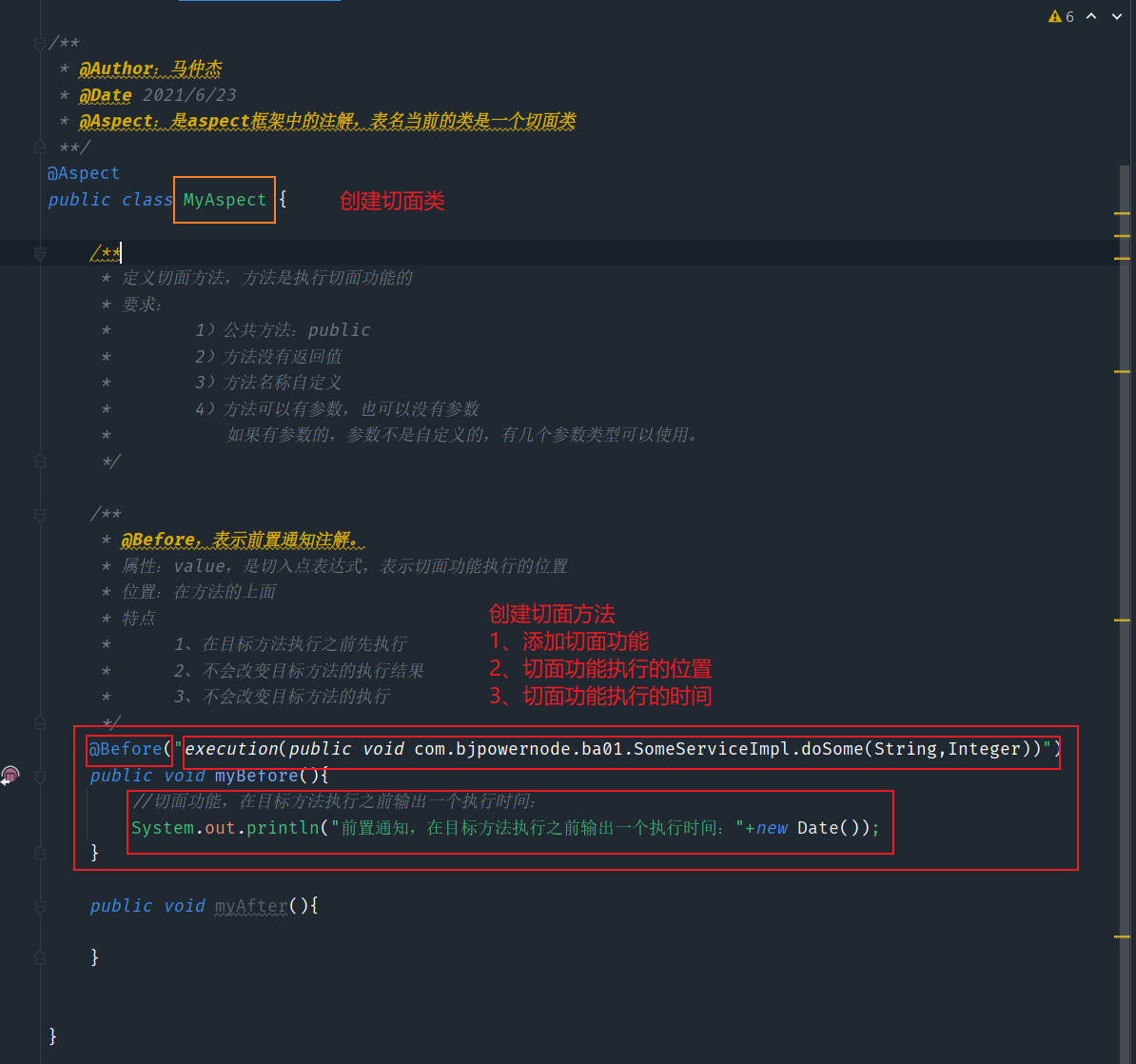Click the @Before annotation keyword

pos(126,749)
